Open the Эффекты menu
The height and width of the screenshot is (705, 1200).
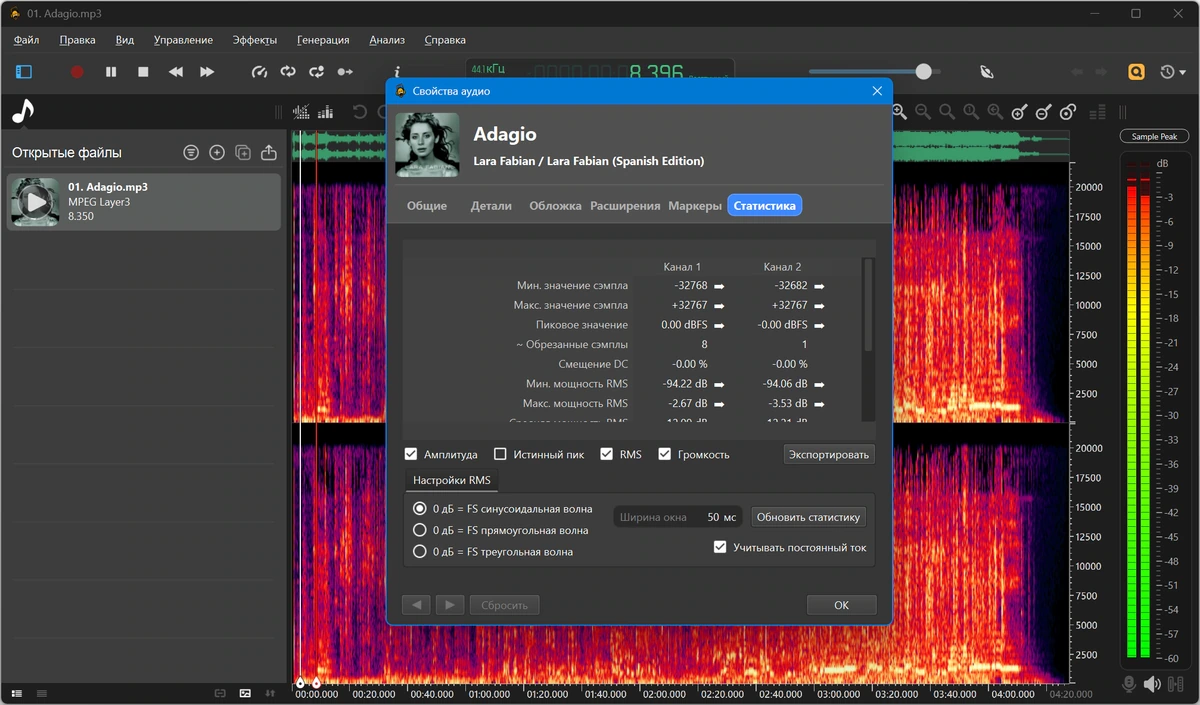tap(255, 40)
